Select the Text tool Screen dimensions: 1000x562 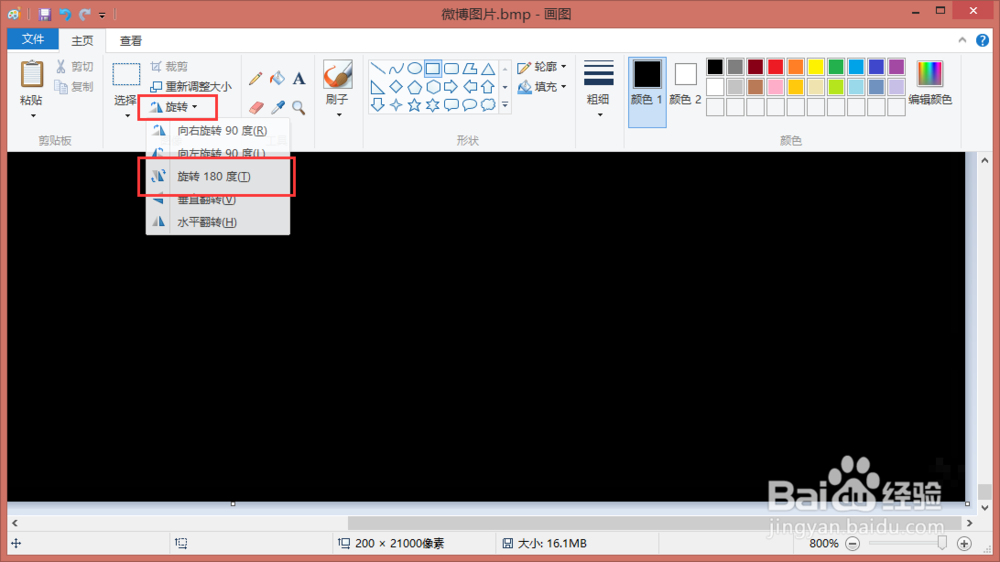(298, 78)
